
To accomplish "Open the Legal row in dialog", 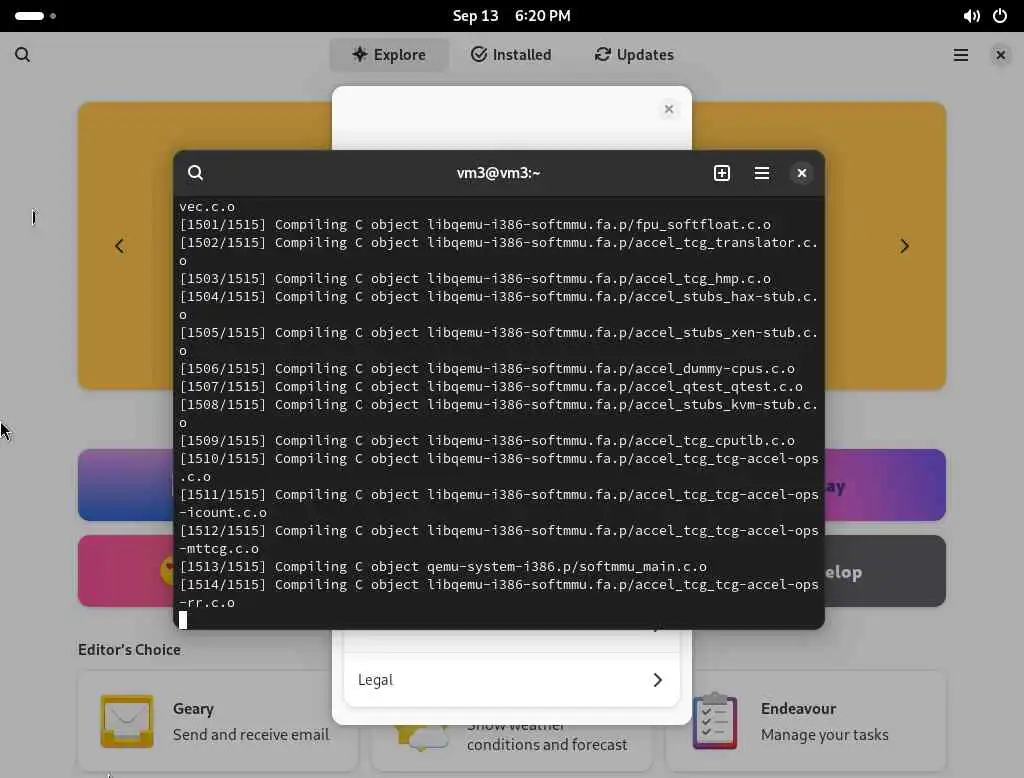I will pyautogui.click(x=511, y=679).
